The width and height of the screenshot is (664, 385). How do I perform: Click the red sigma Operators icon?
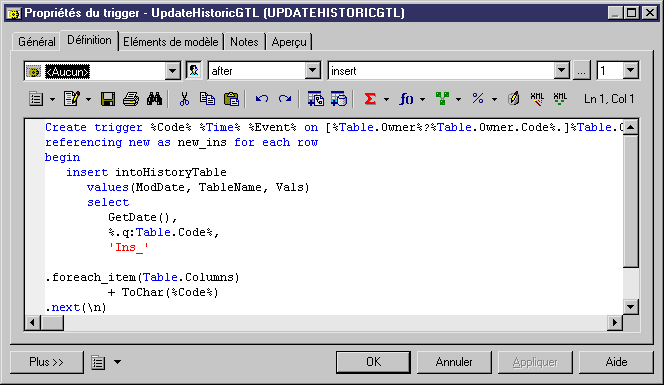pyautogui.click(x=370, y=99)
